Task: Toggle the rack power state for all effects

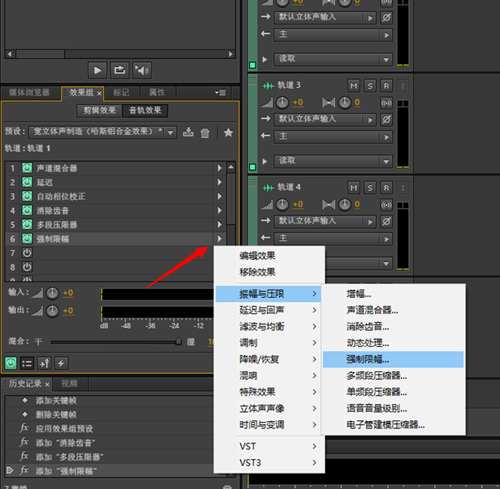Action: 11,363
